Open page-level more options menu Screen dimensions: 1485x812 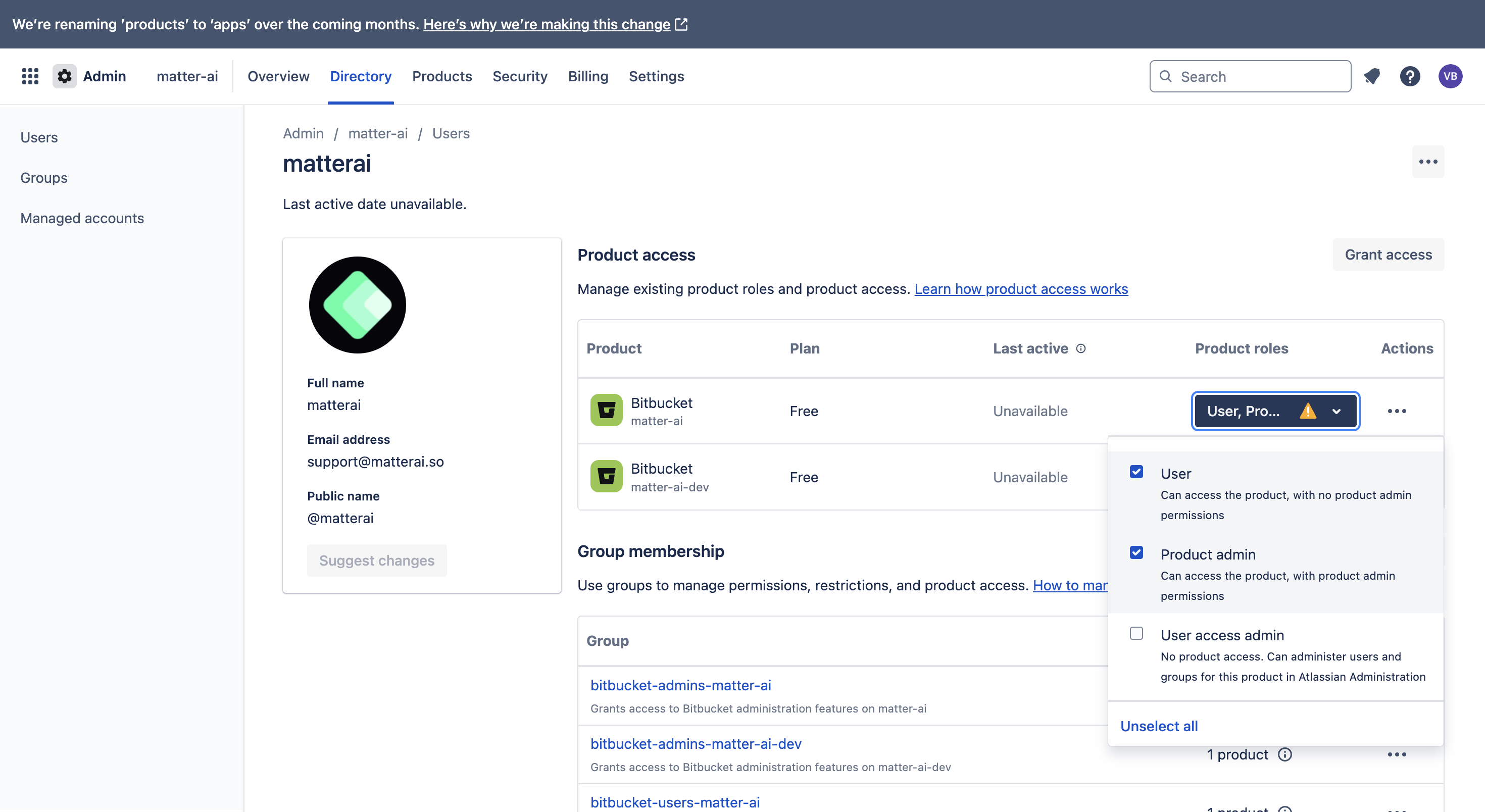(x=1427, y=162)
